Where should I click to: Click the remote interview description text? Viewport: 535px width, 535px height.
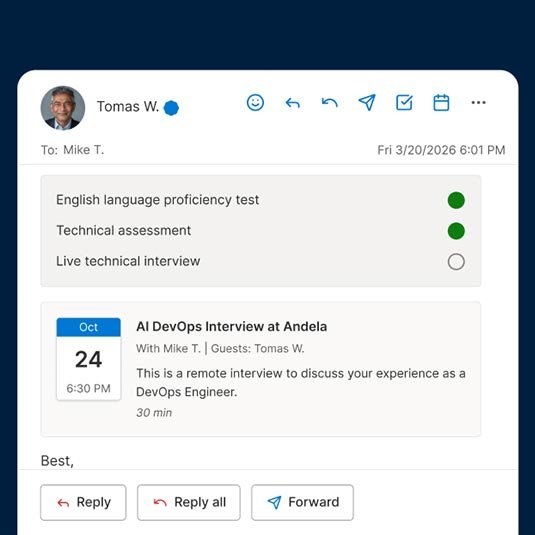tap(301, 382)
